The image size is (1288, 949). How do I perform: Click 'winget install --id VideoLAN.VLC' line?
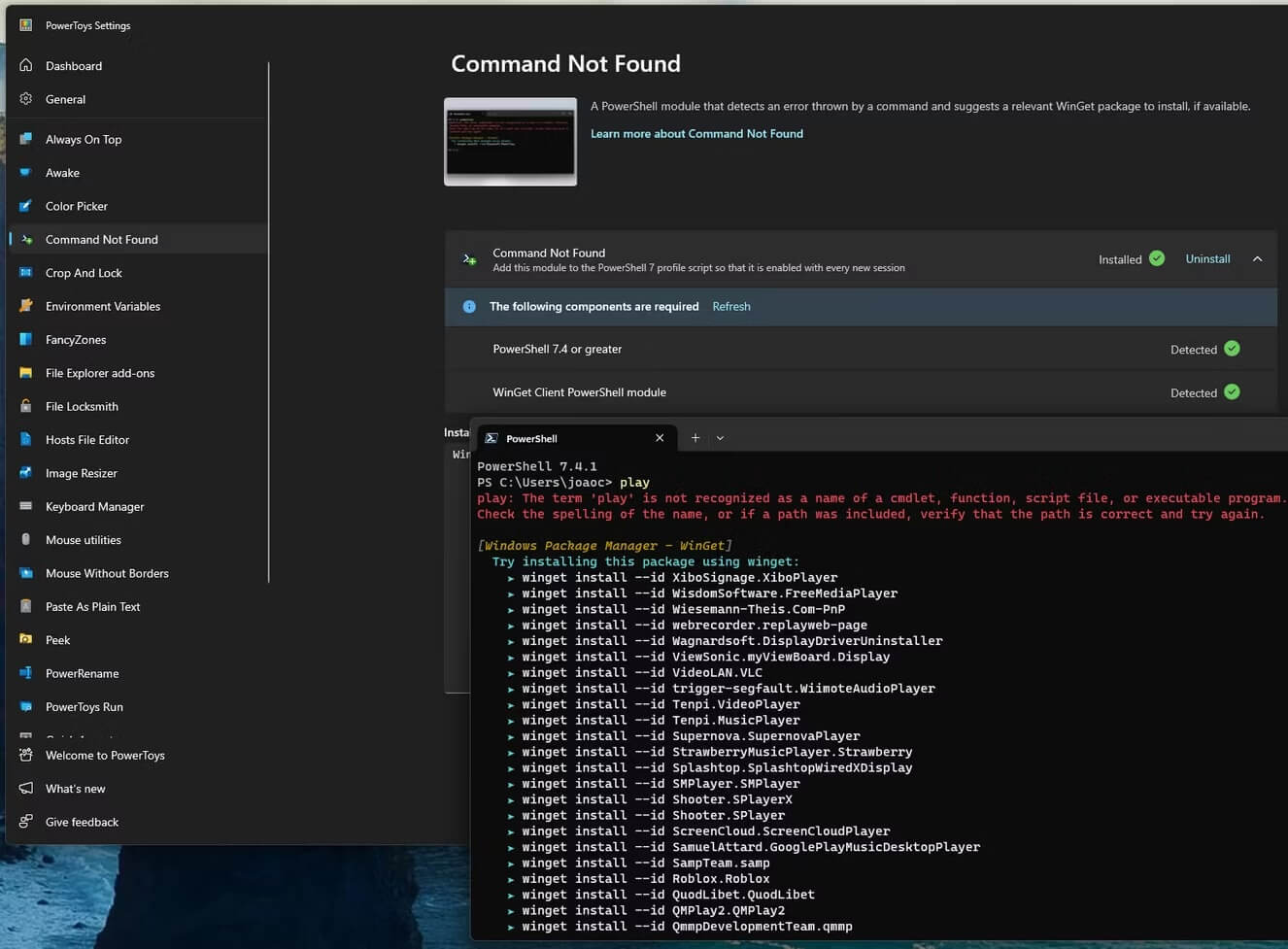642,672
